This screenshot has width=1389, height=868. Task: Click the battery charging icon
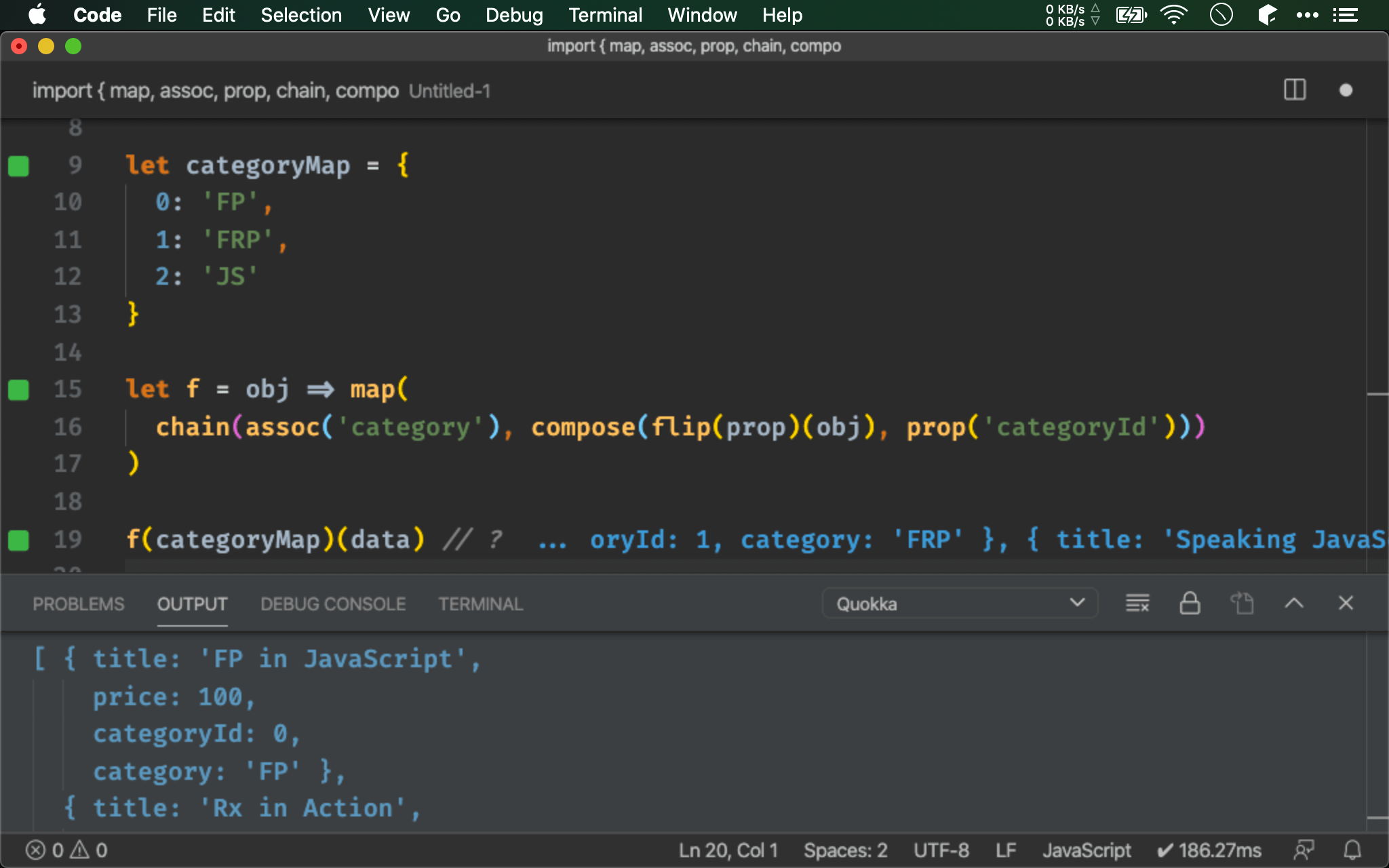1131,15
